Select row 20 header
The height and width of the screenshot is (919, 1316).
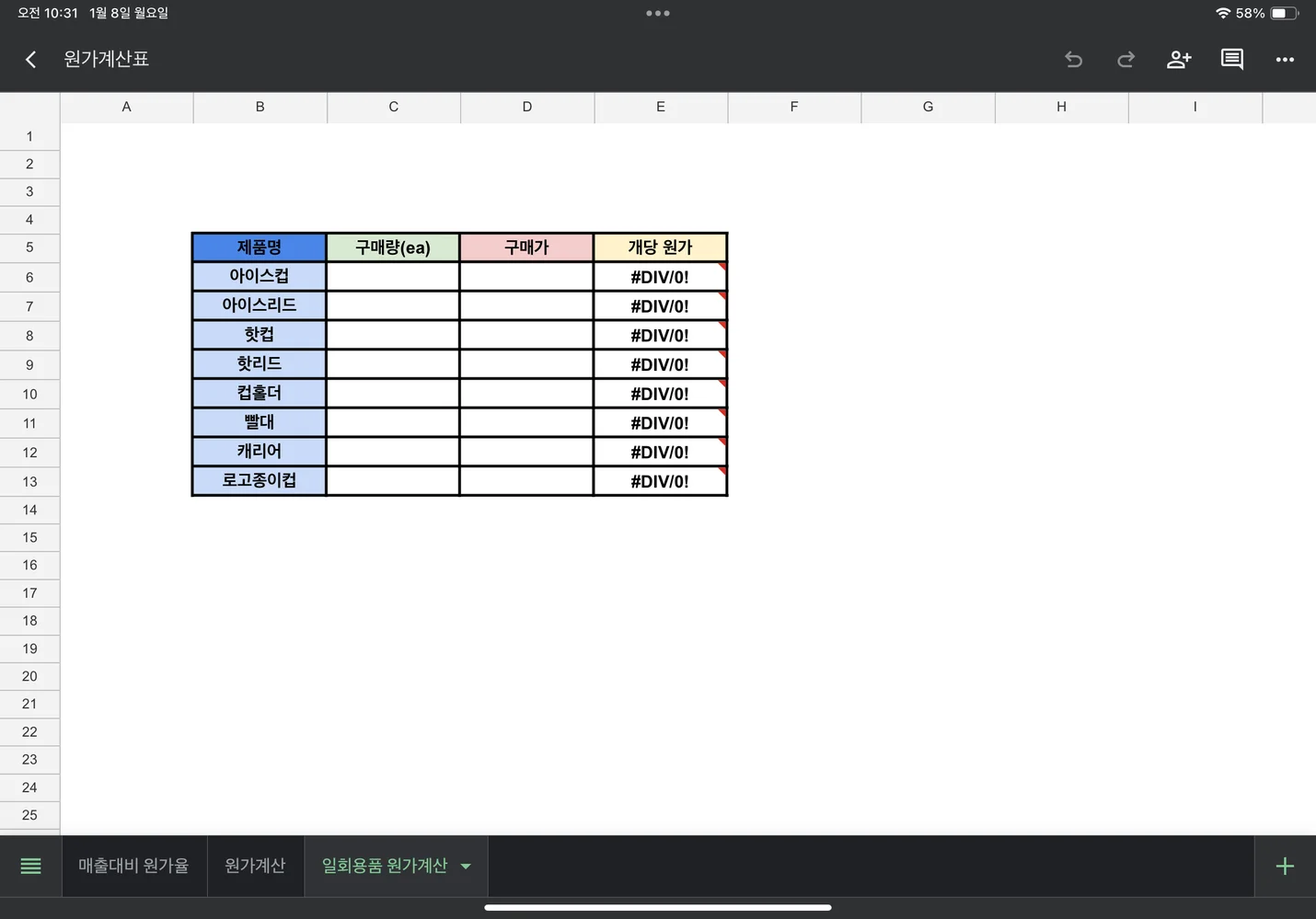tap(29, 676)
